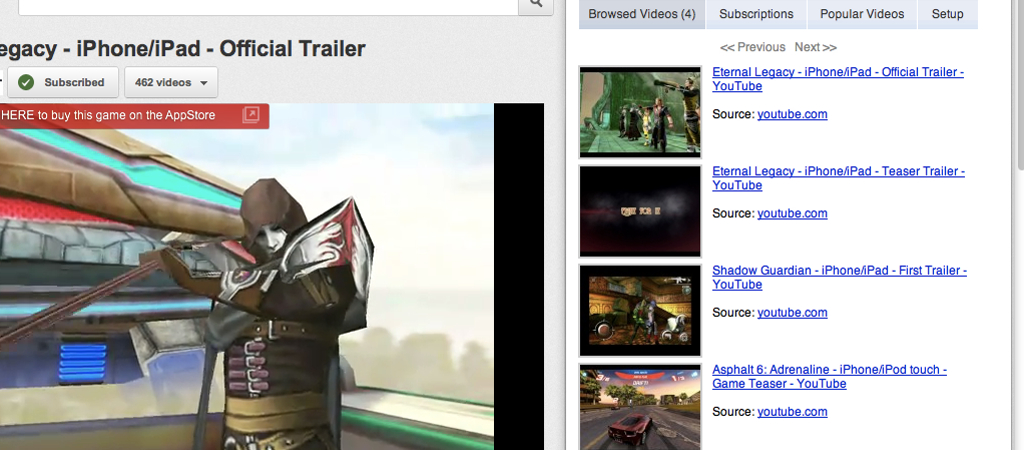Open Eternal Legacy Official Trailer link
This screenshot has height=450, width=1024.
838,79
